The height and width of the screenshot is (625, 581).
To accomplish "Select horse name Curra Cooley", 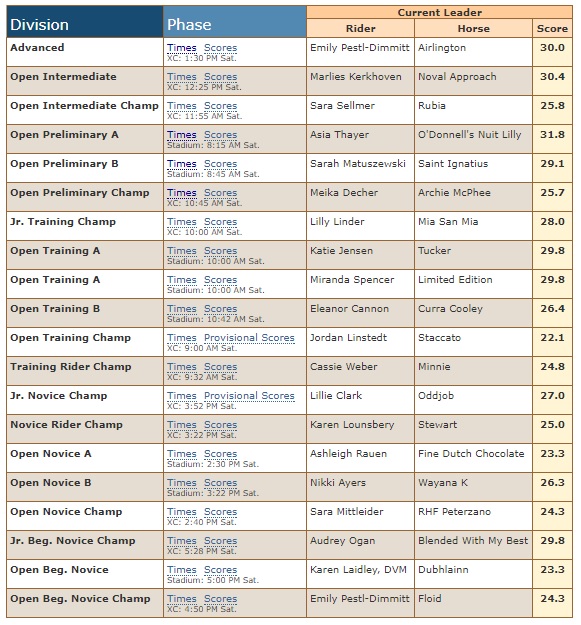I will 450,309.
